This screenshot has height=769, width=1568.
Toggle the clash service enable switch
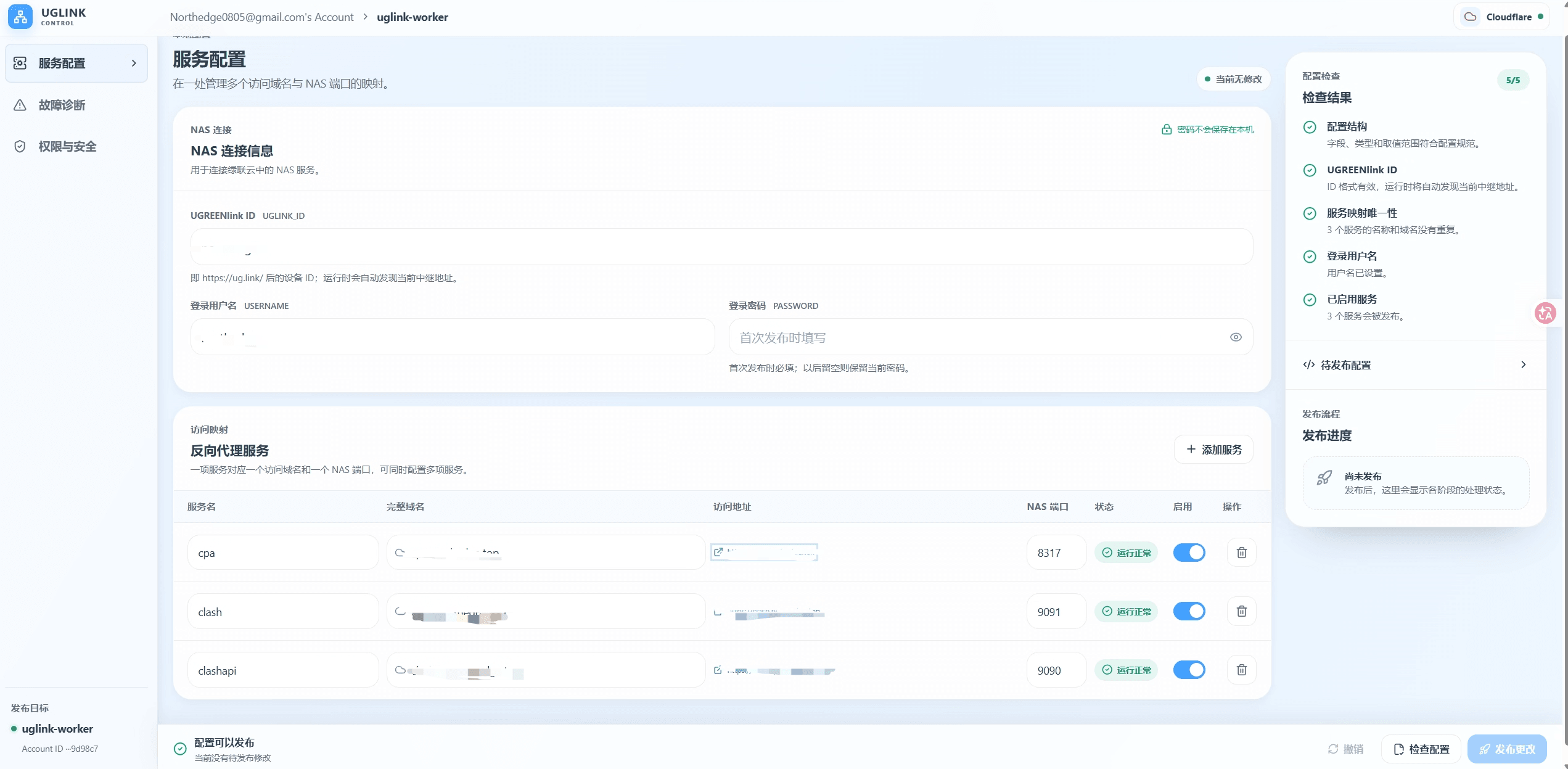[1189, 611]
